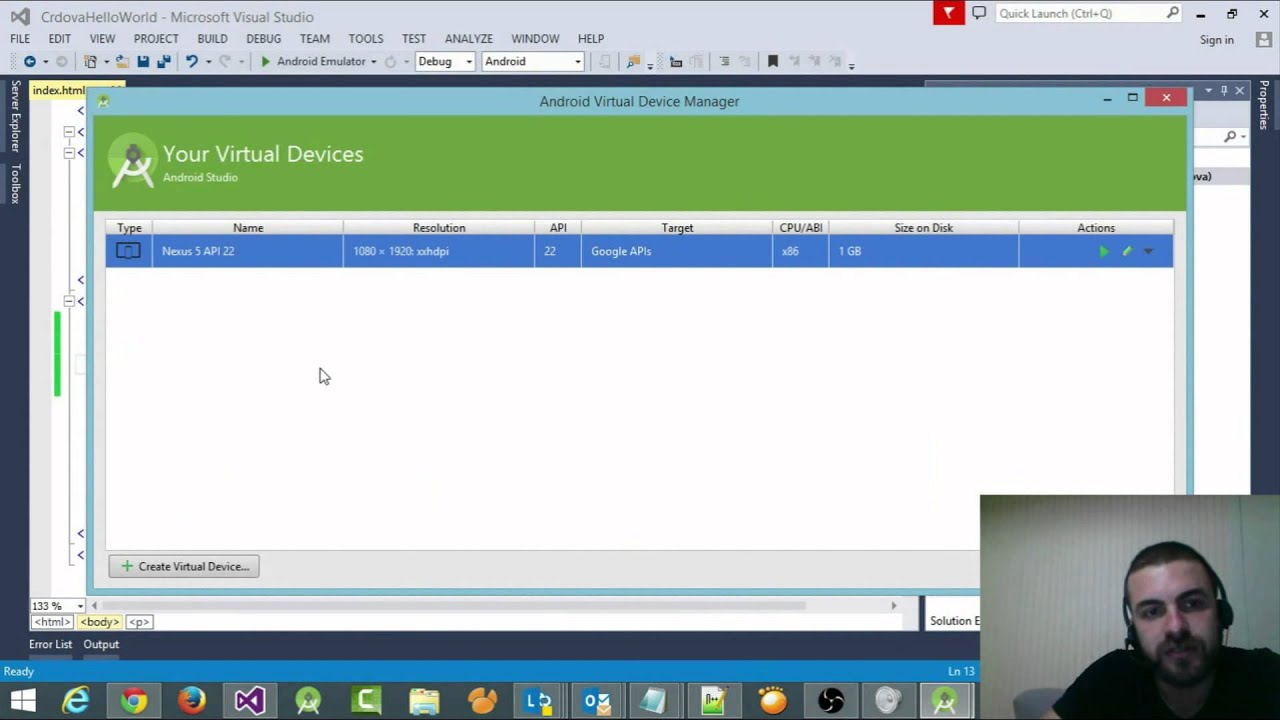Select the Nexus 5 API 22 row name
1280x720 pixels.
pos(198,251)
